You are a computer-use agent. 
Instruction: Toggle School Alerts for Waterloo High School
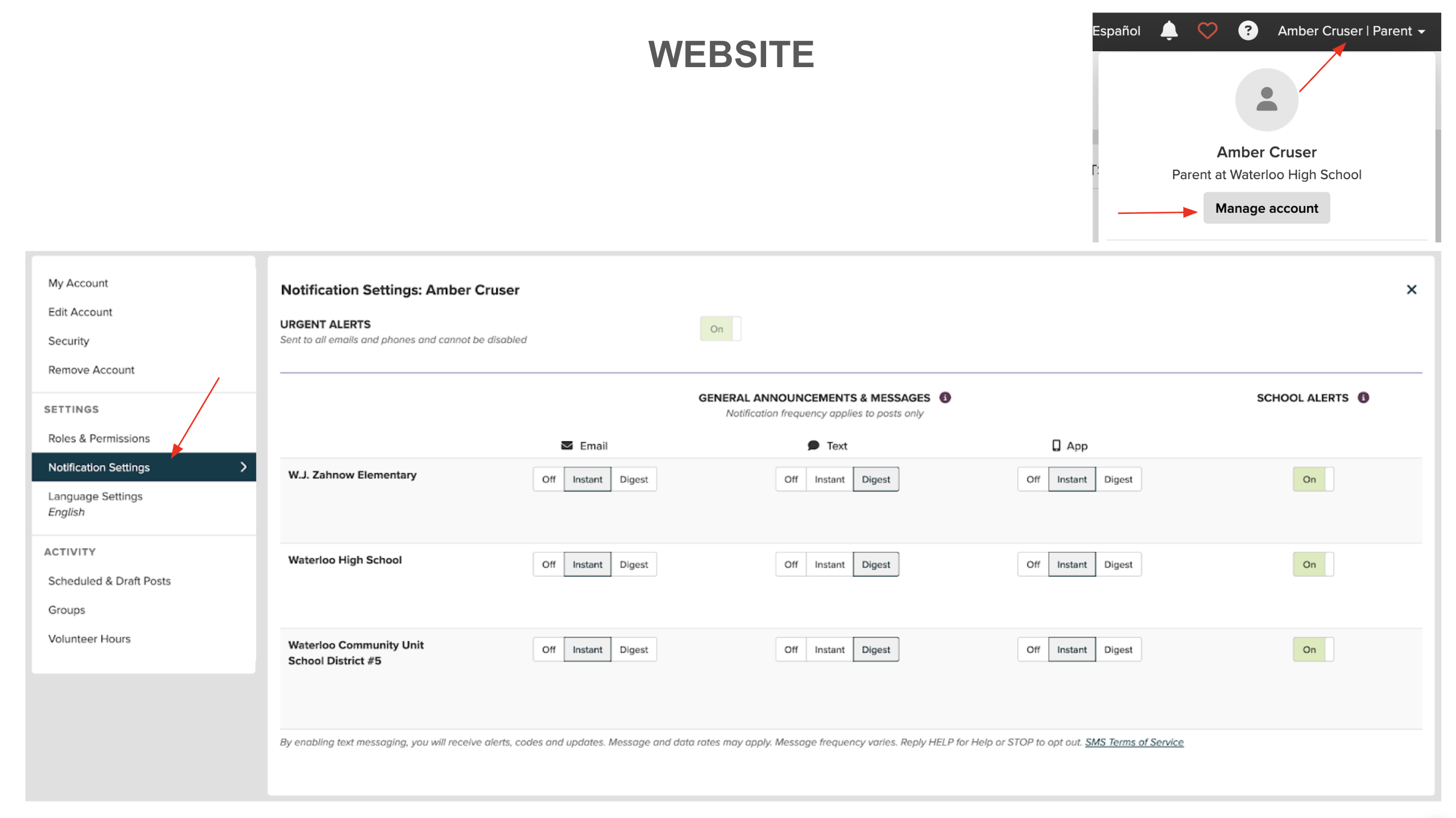[1313, 564]
